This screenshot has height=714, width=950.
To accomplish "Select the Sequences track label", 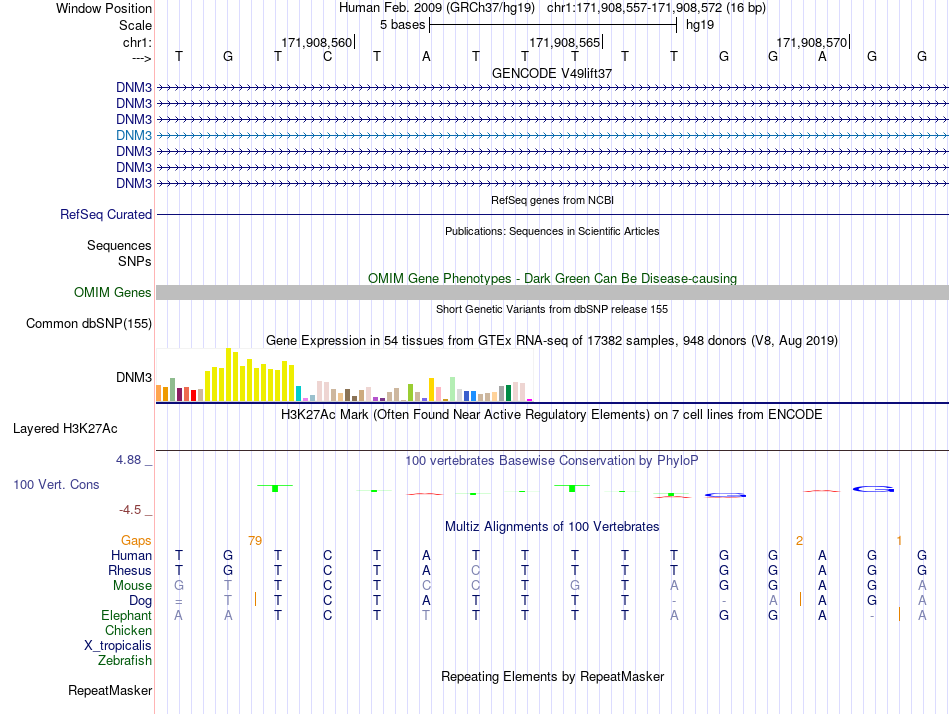I will coord(119,245).
